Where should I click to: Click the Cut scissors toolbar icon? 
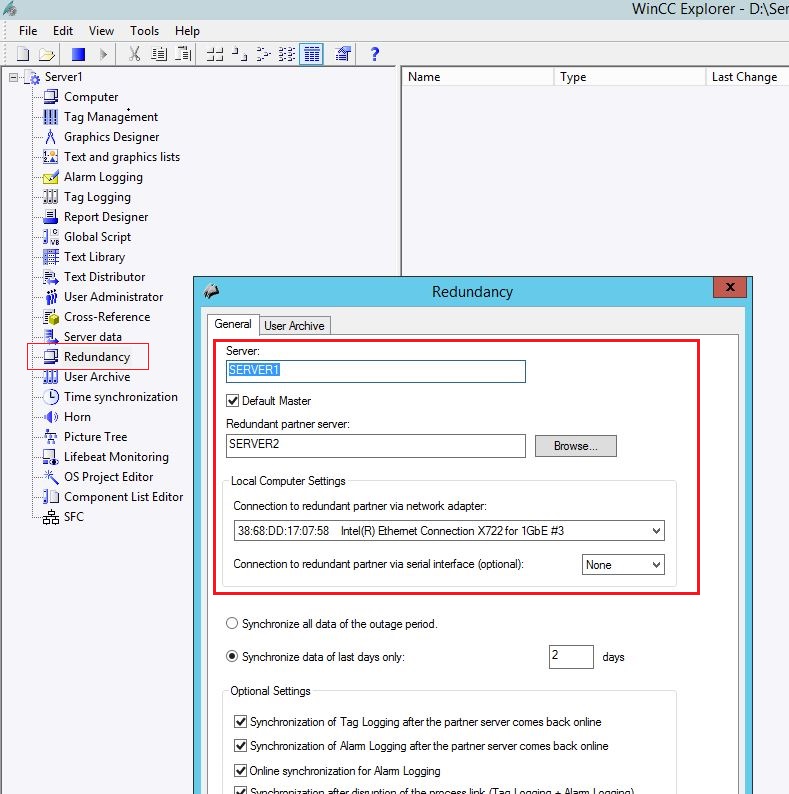click(x=134, y=54)
